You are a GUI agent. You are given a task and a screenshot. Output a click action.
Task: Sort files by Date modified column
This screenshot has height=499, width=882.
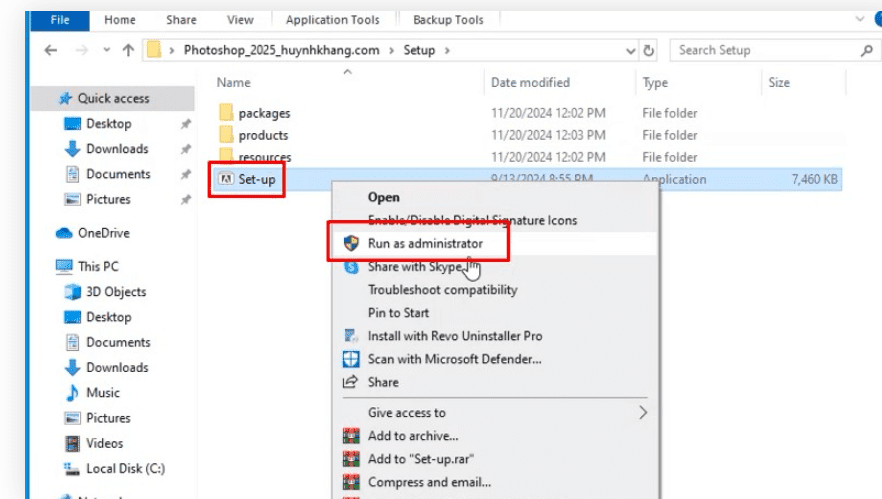(x=530, y=83)
